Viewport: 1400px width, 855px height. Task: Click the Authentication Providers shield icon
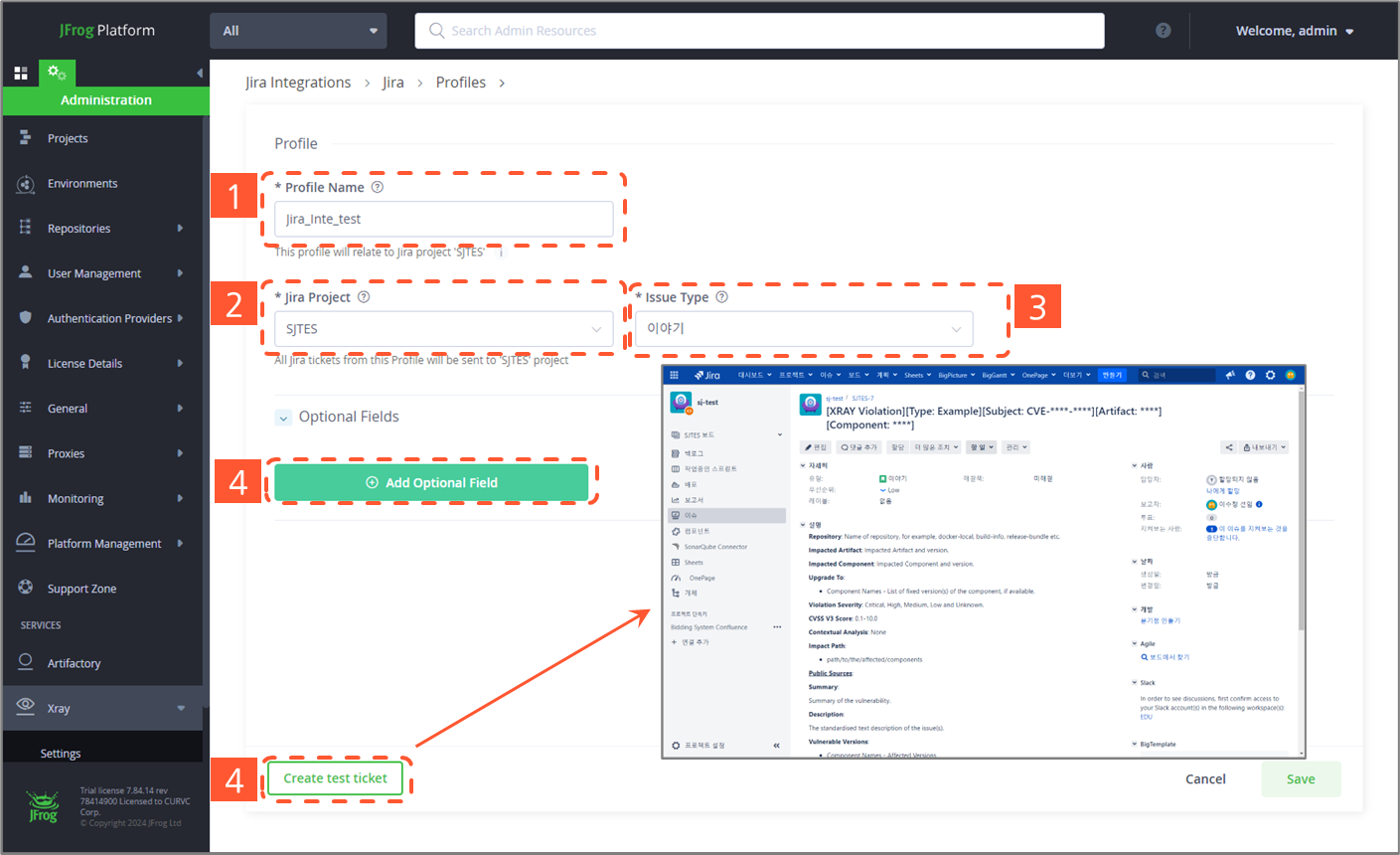25,317
